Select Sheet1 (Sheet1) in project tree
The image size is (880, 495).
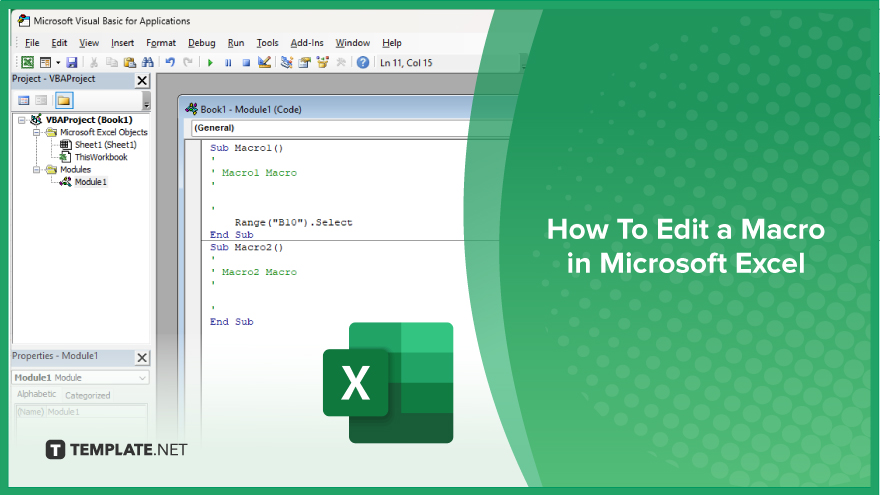(x=106, y=145)
